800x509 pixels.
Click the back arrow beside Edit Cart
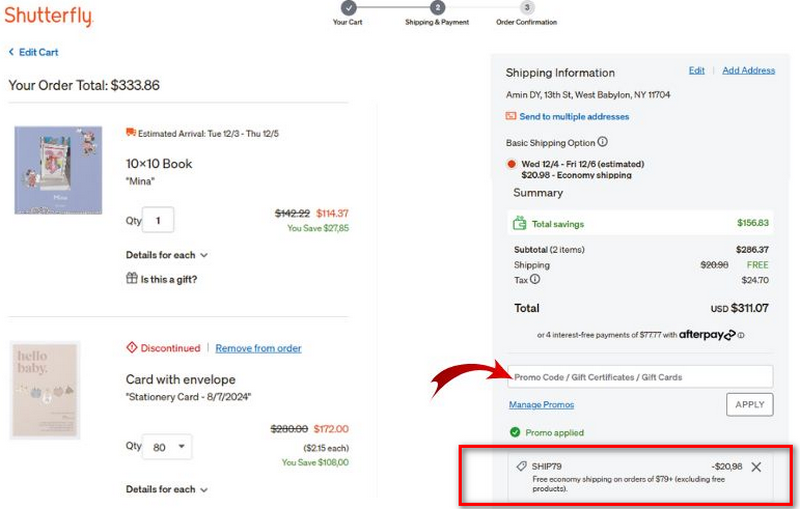tap(11, 52)
